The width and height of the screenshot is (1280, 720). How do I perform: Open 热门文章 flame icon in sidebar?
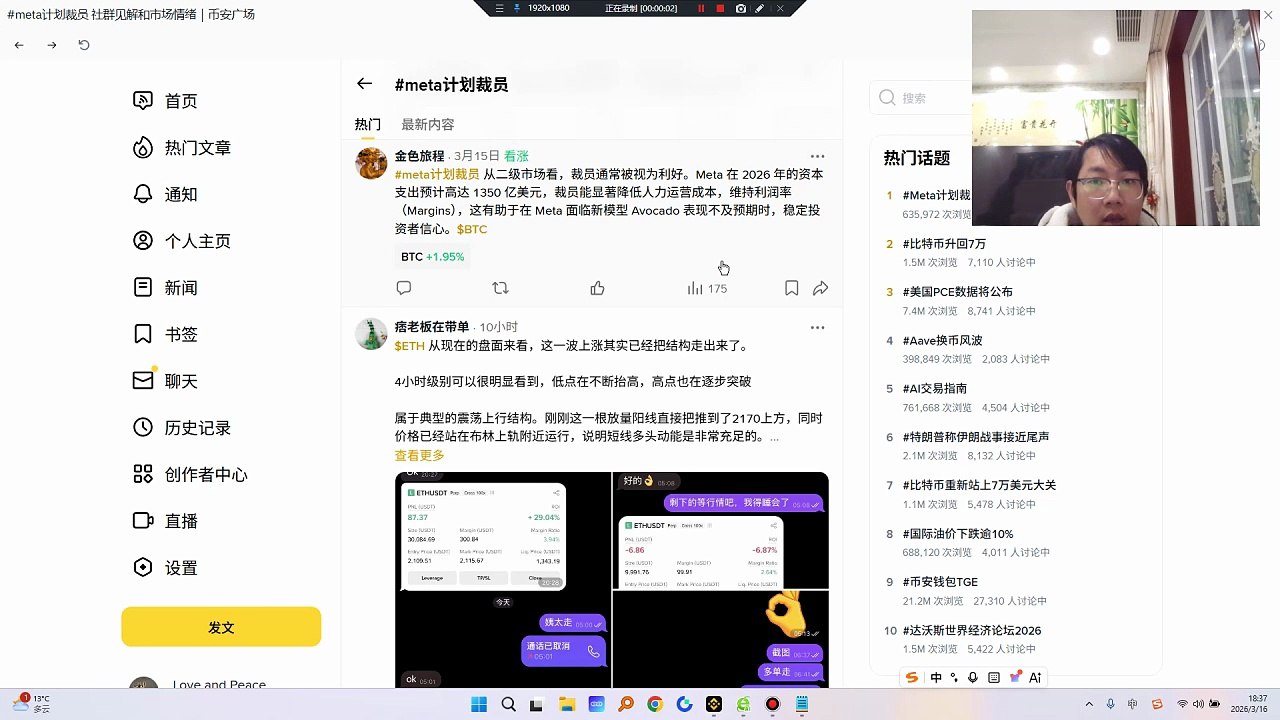pyautogui.click(x=143, y=147)
